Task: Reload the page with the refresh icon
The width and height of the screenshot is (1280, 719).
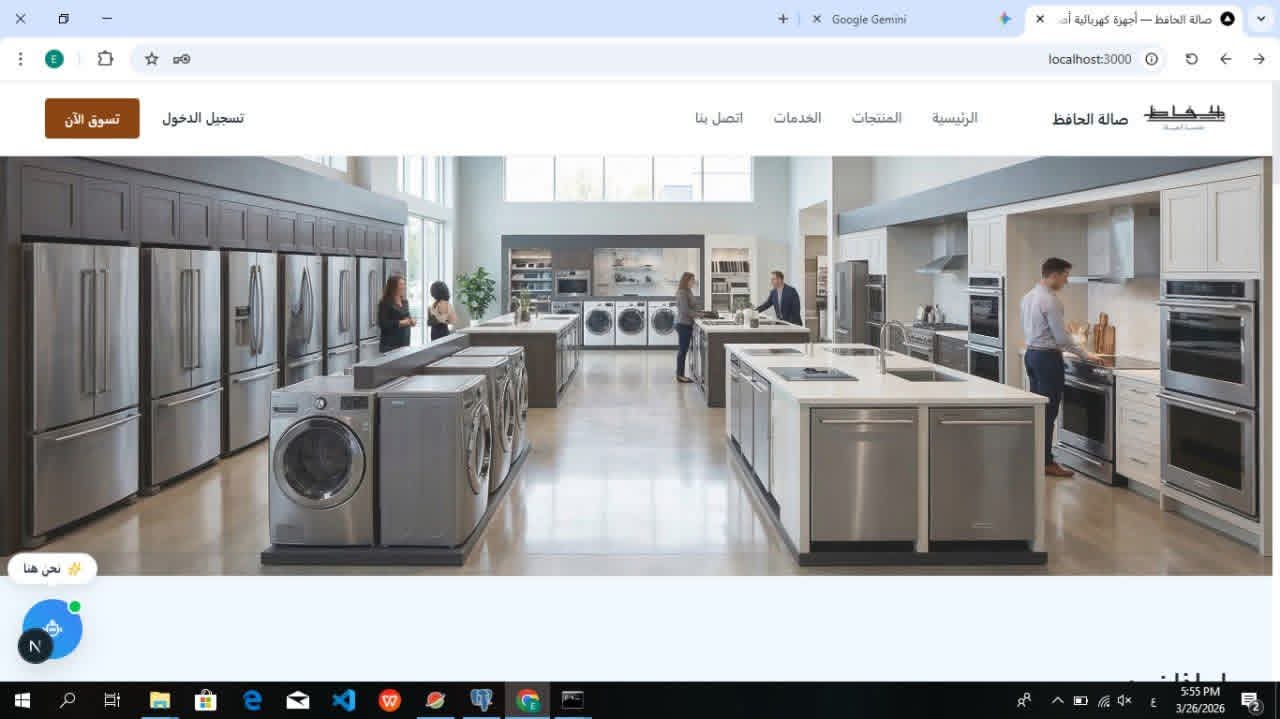Action: pyautogui.click(x=1191, y=59)
